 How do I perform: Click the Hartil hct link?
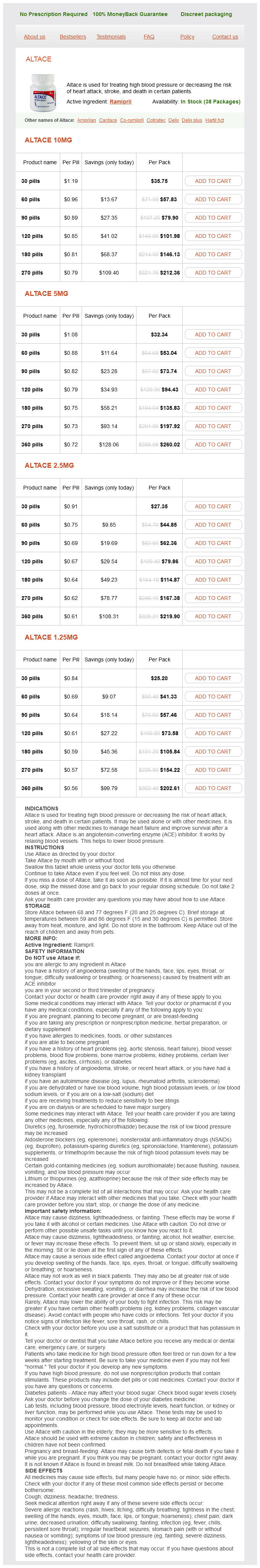coord(214,121)
